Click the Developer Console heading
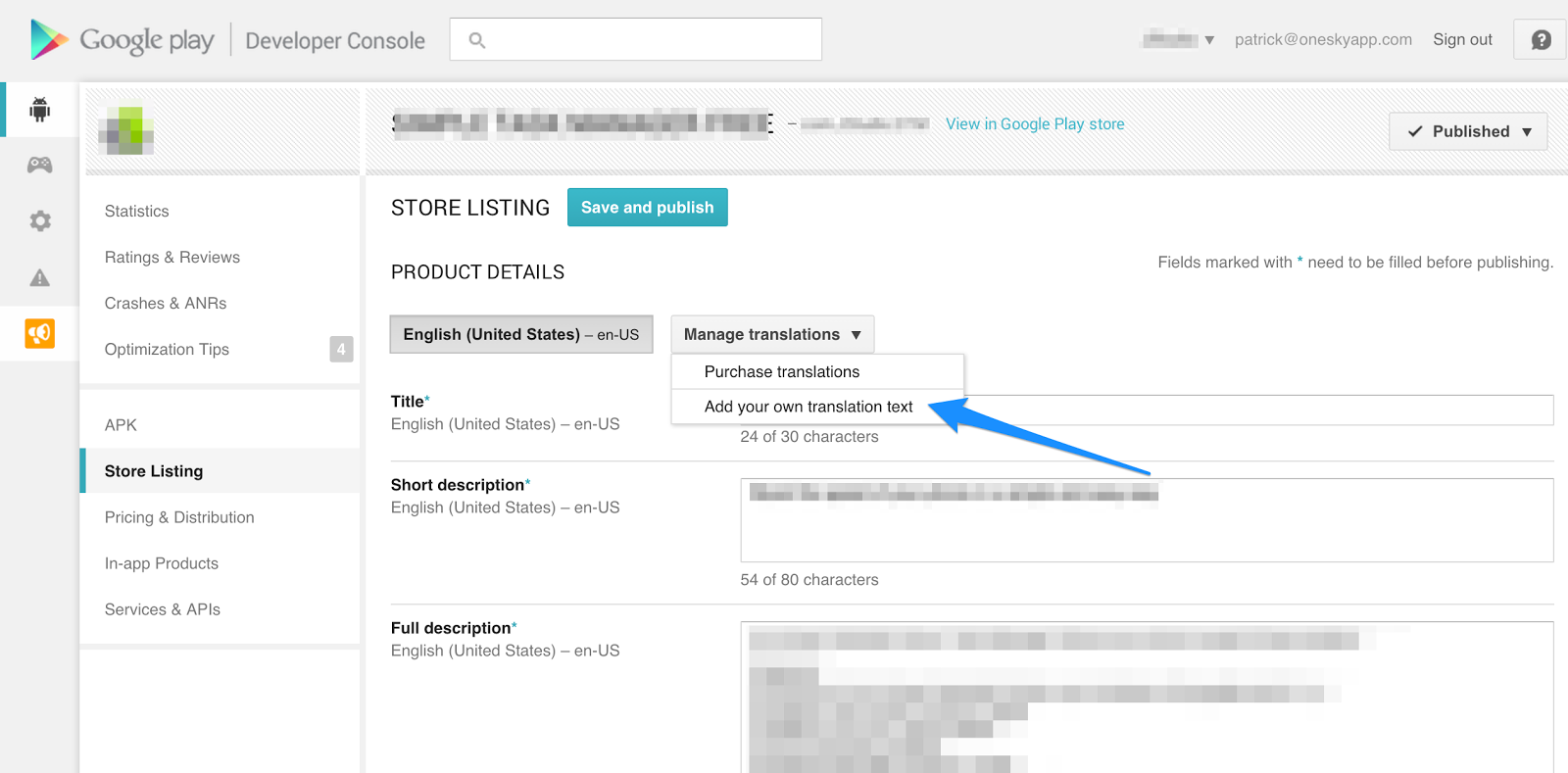 tap(335, 40)
